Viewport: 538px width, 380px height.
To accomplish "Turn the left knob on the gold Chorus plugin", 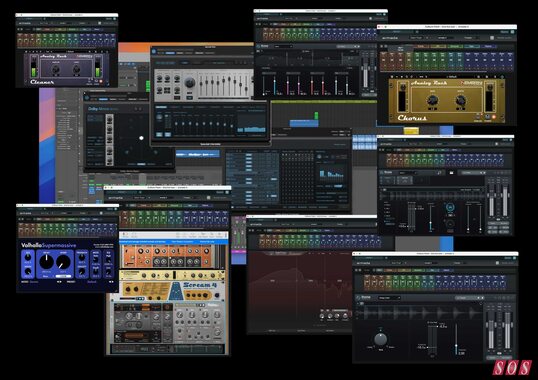I will 432,100.
